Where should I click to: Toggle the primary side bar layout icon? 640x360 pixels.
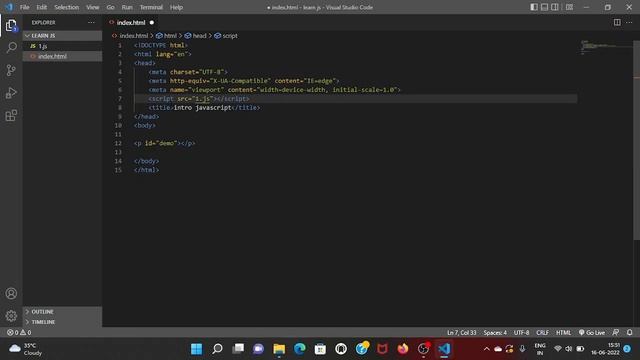tap(534, 7)
